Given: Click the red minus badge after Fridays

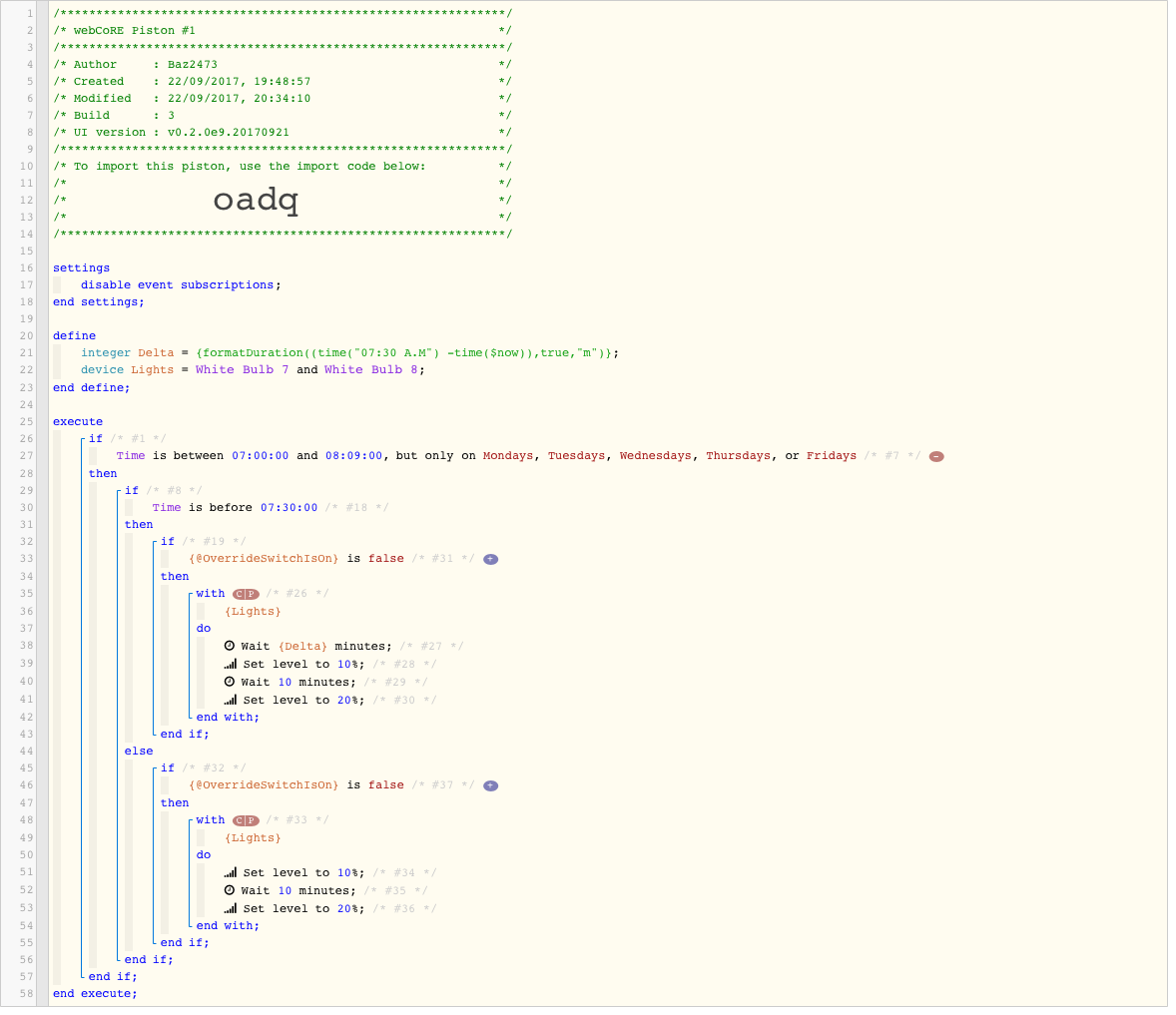Looking at the screenshot, I should point(936,456).
